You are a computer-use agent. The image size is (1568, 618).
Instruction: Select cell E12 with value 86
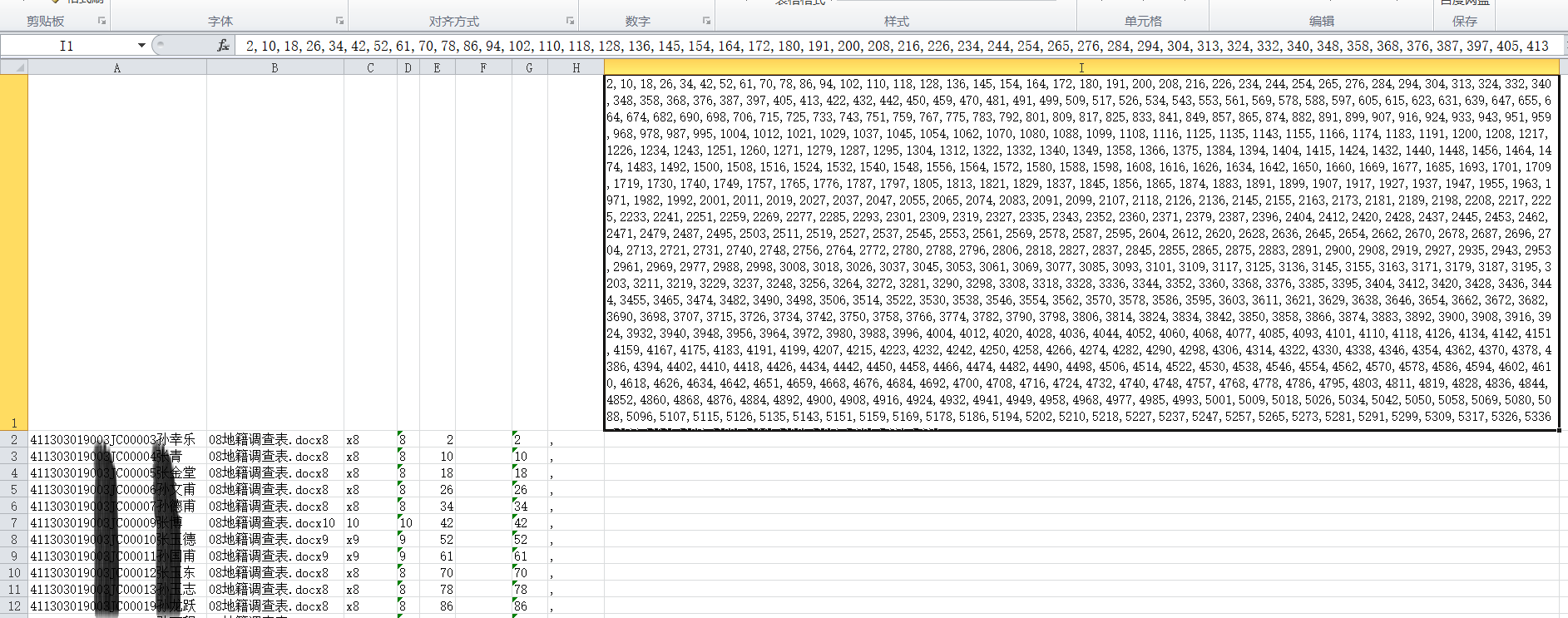[x=437, y=606]
